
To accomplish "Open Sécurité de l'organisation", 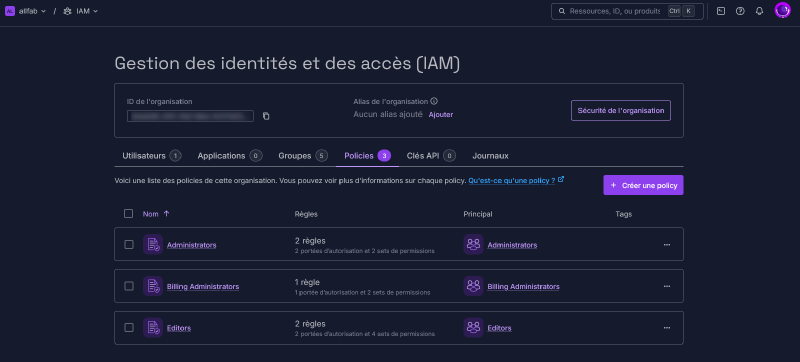I will point(620,111).
